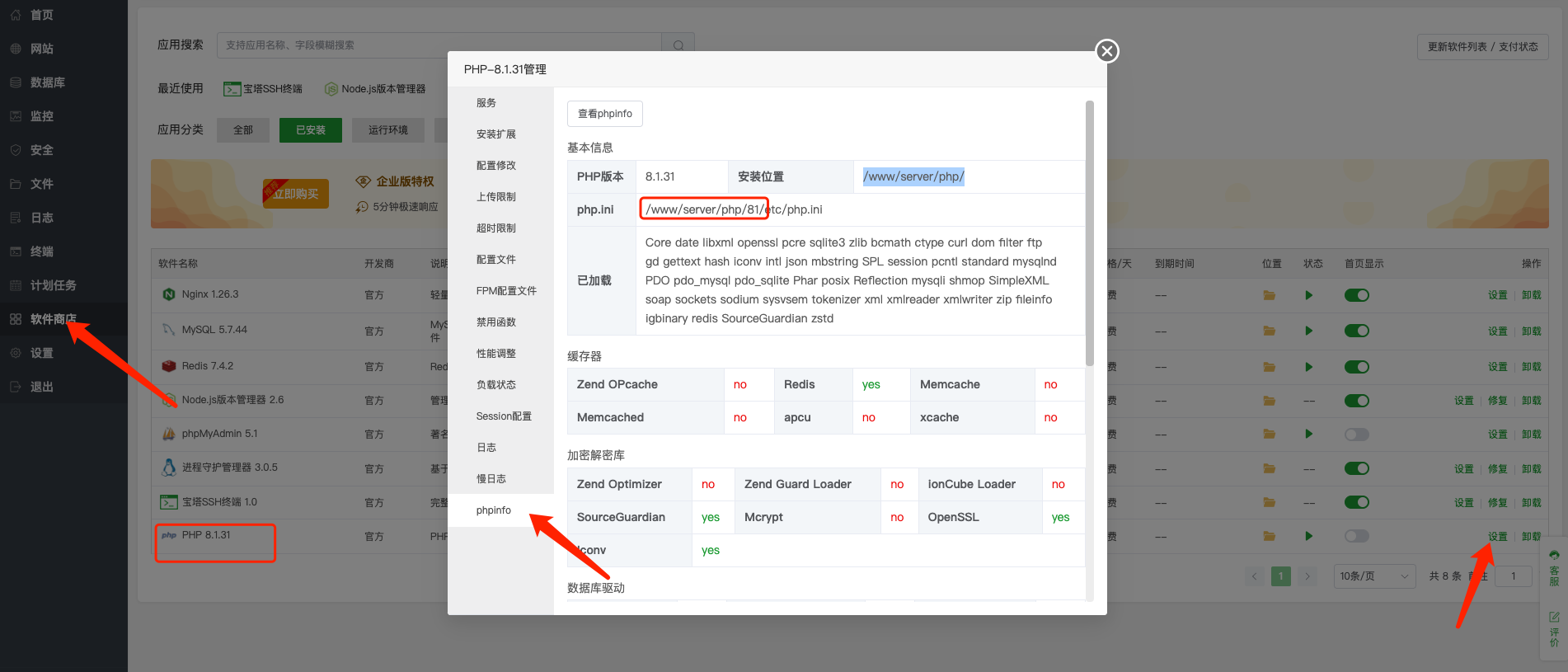Click the search magnifier icon
The height and width of the screenshot is (672, 1568).
(x=678, y=45)
